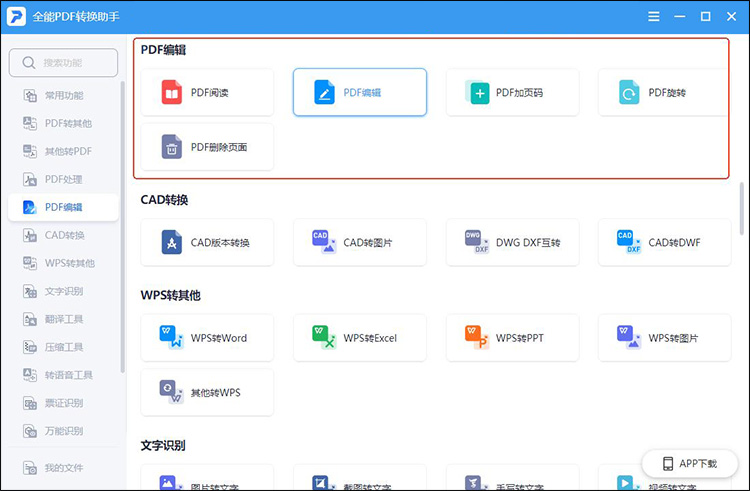Click the magnifier icon in the search box
Image resolution: width=750 pixels, height=491 pixels.
coord(29,63)
